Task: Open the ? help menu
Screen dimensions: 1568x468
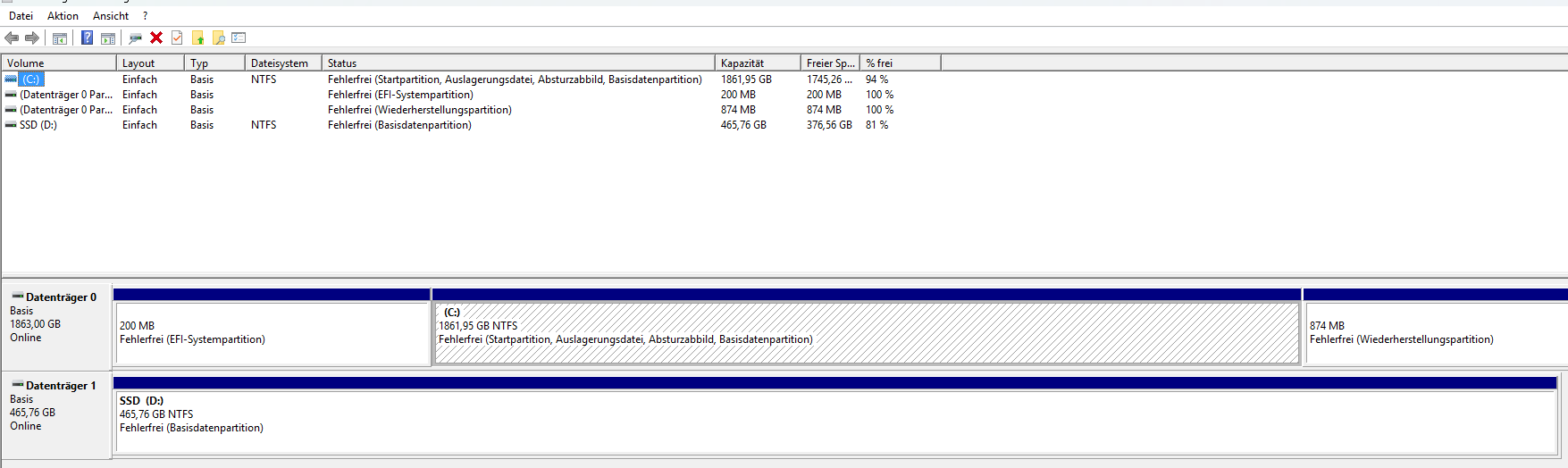Action: tap(146, 16)
